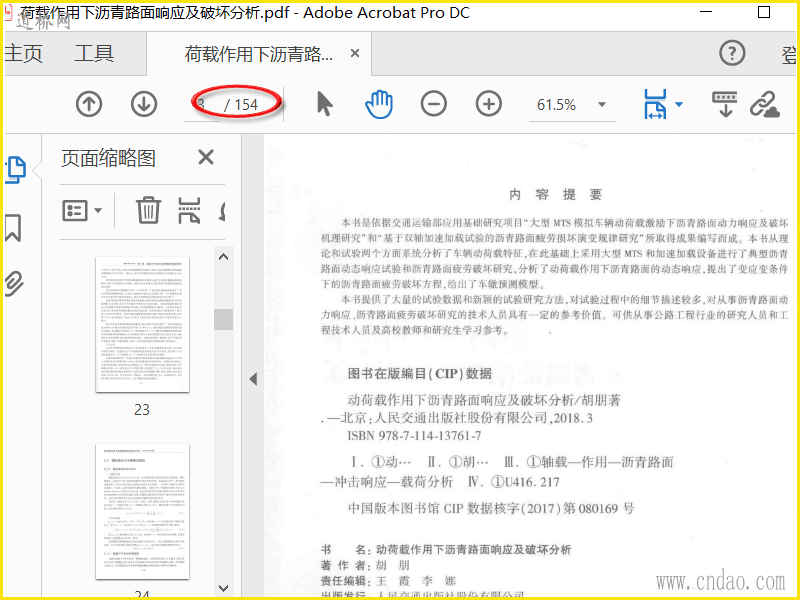Close the document tab with the ×
The image size is (800, 600).
click(355, 53)
